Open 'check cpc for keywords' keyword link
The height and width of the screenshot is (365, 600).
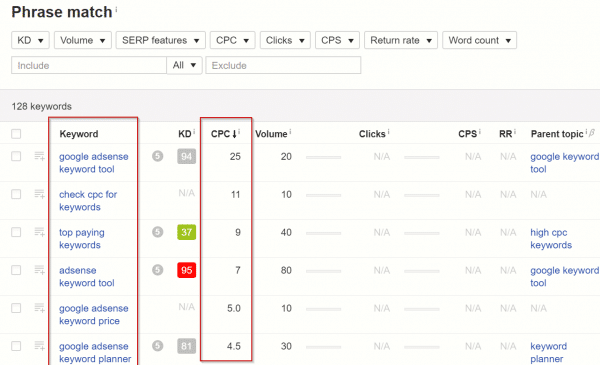pyautogui.click(x=88, y=200)
